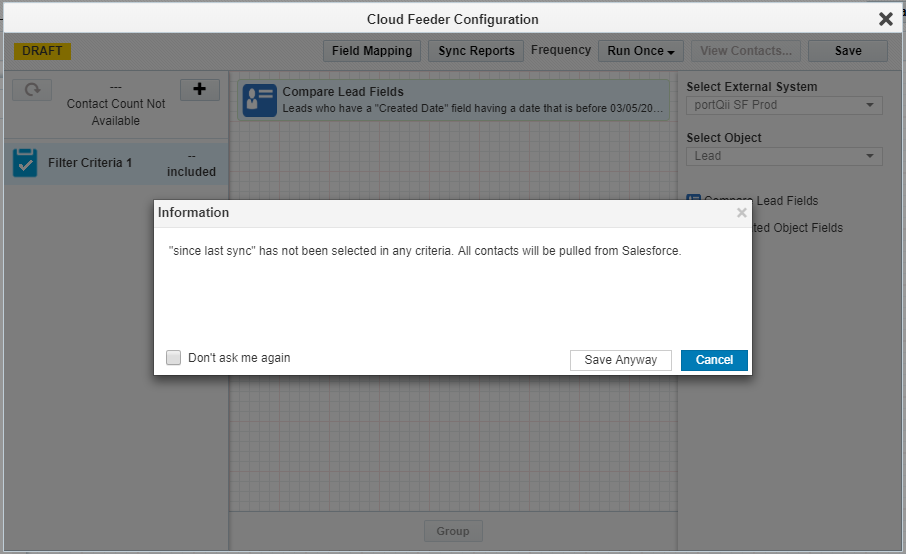Image resolution: width=906 pixels, height=554 pixels.
Task: Click the View Contacts button
Action: [x=745, y=51]
